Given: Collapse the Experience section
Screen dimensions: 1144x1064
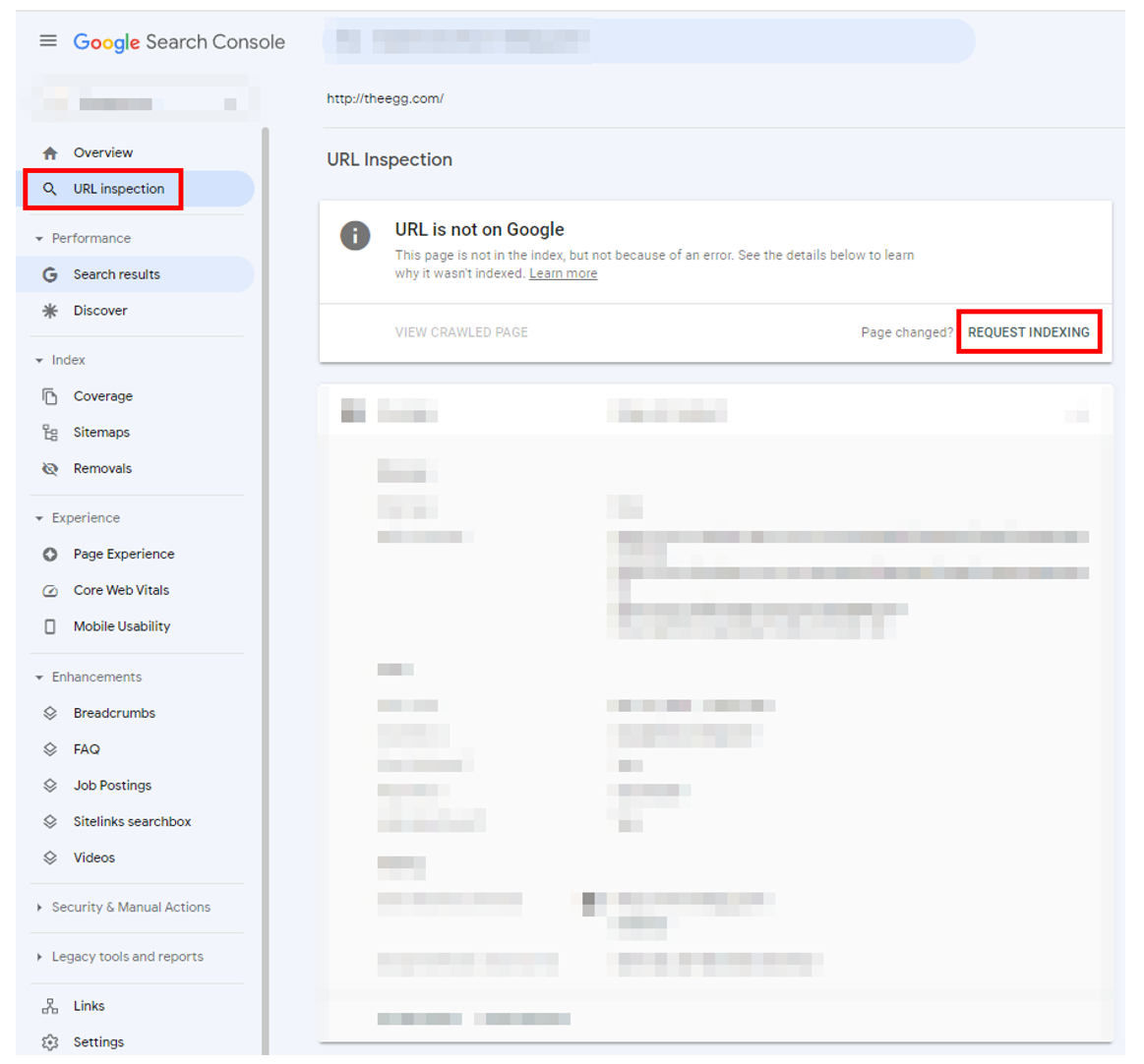Looking at the screenshot, I should [x=39, y=518].
